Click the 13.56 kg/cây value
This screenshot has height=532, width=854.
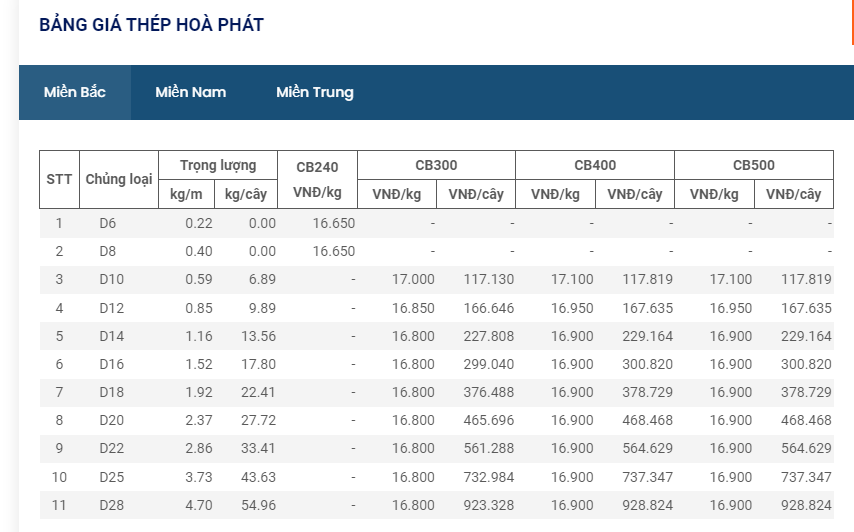[258, 336]
